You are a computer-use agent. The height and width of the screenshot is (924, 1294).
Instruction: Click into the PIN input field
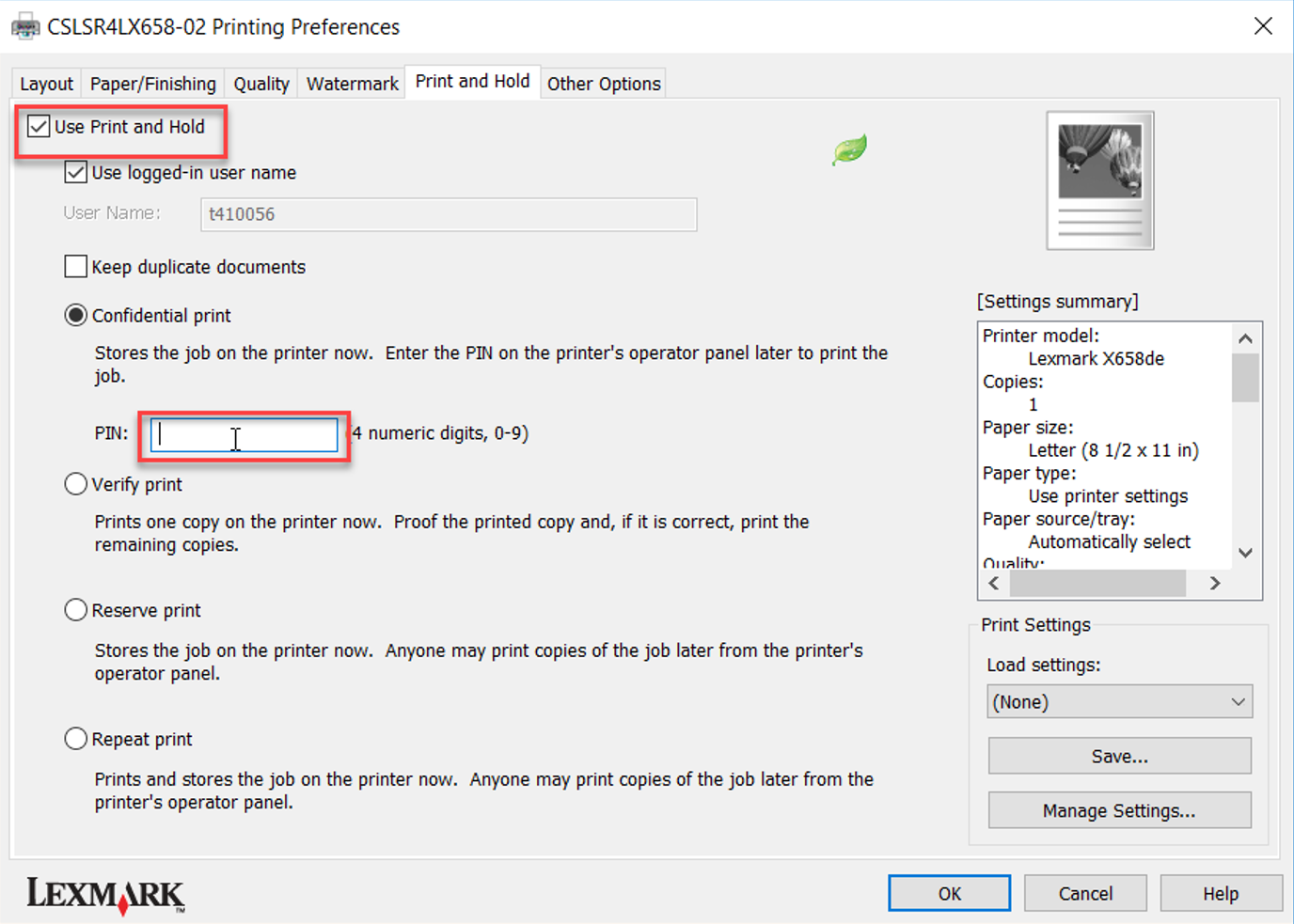click(x=245, y=434)
